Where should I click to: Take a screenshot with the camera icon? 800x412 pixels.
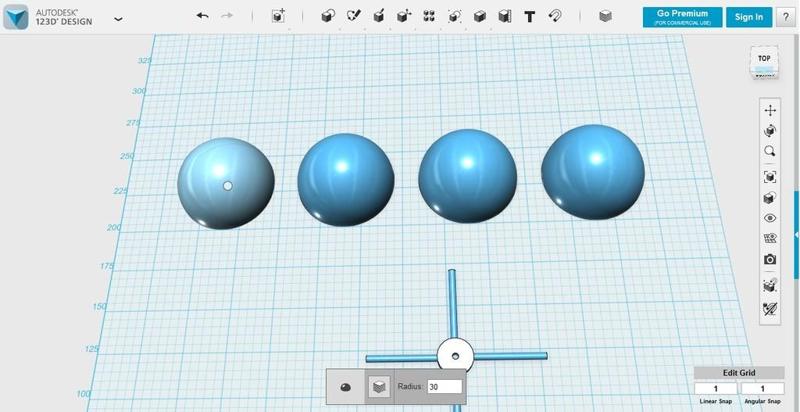point(770,260)
